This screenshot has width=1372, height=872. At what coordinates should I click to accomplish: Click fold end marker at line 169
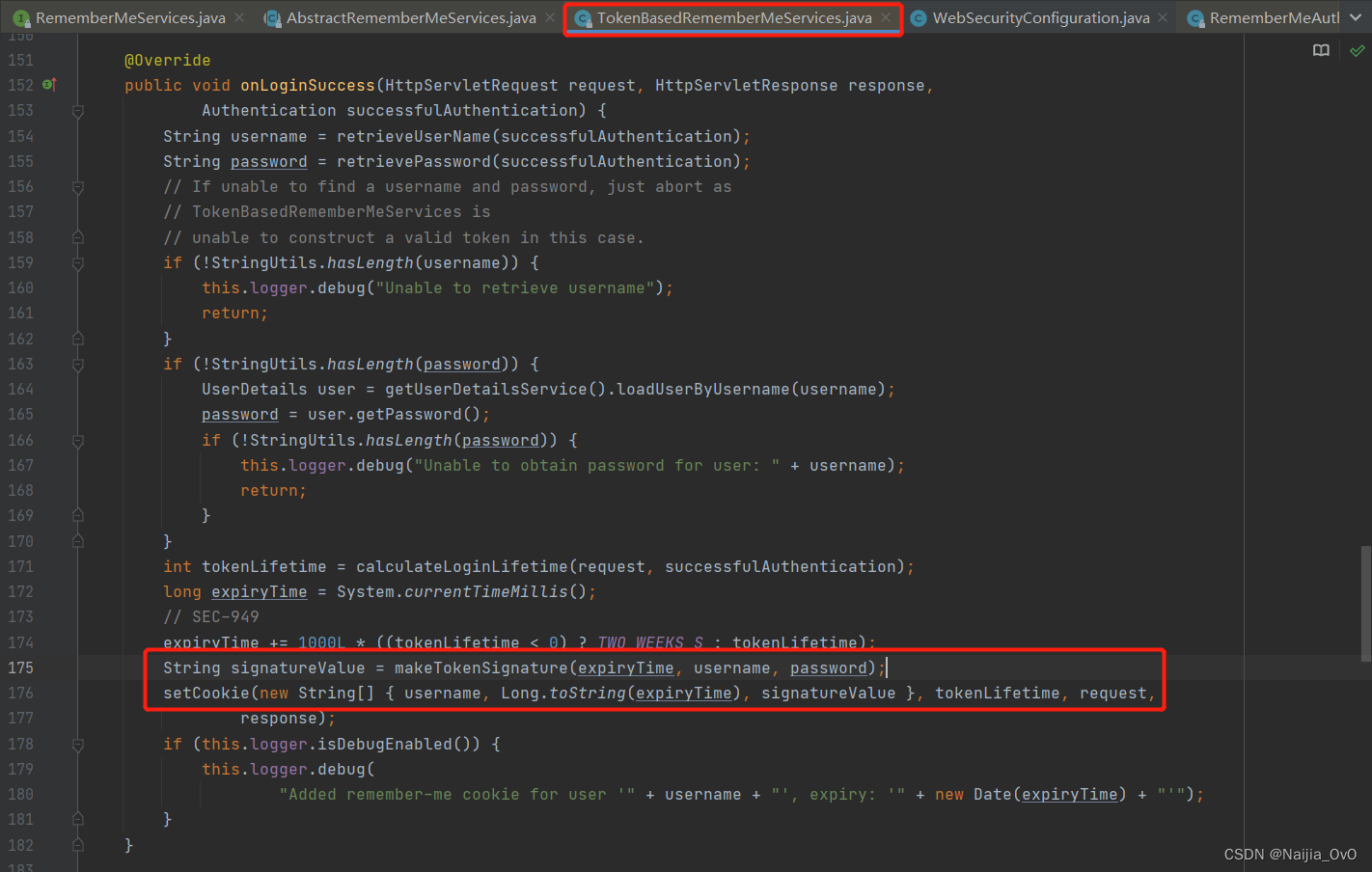78,515
